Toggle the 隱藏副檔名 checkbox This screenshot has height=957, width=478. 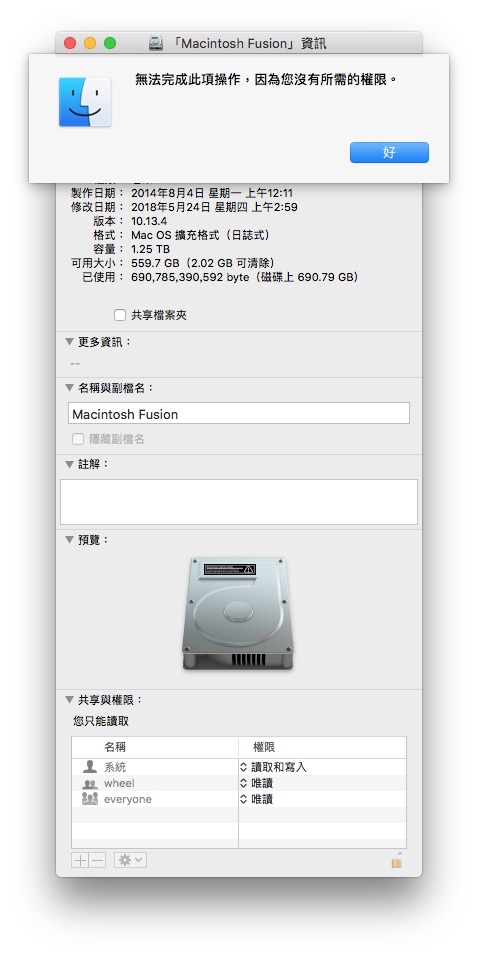point(78,439)
